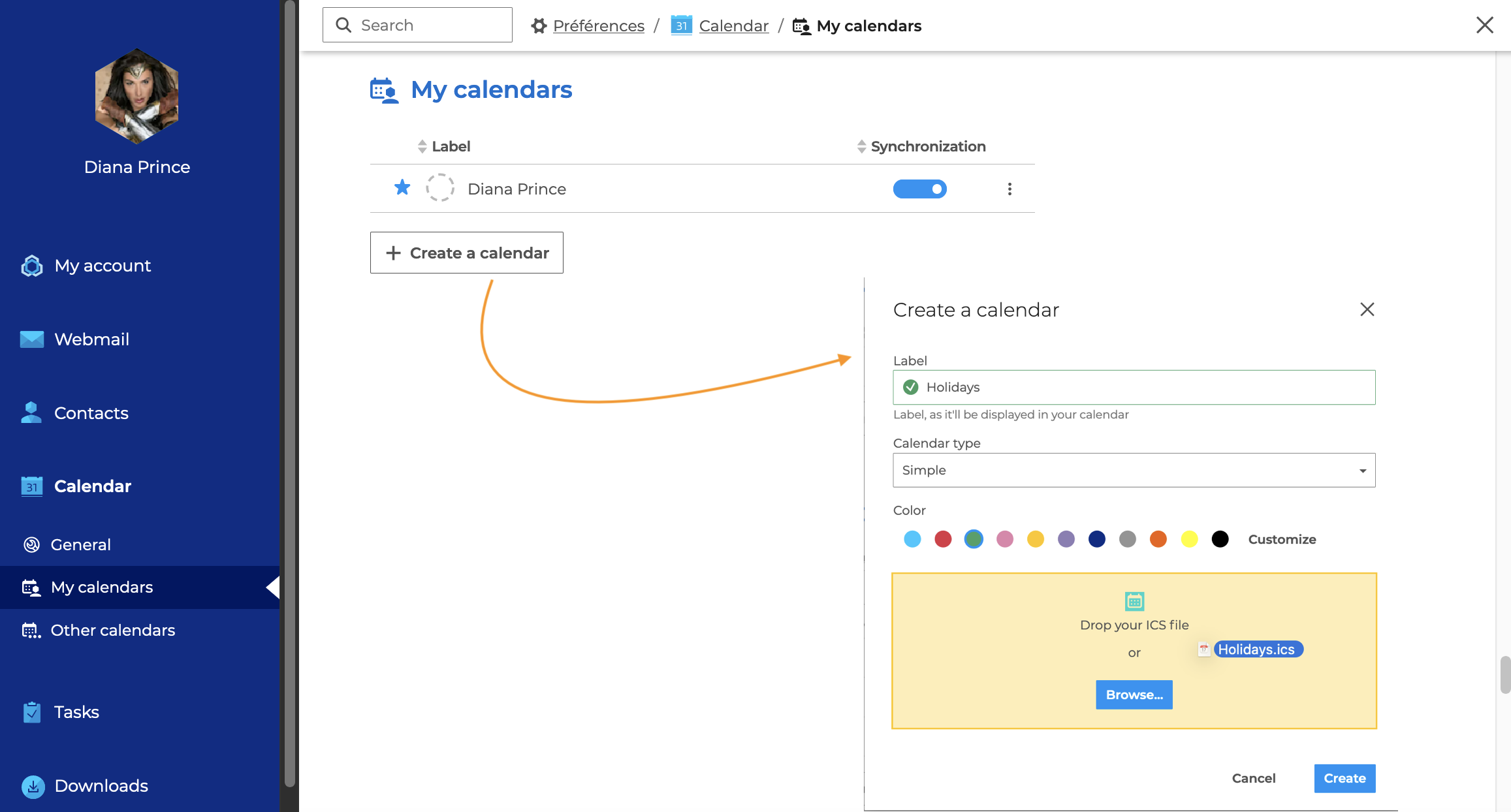Click the Downloads arrow icon

click(x=33, y=786)
